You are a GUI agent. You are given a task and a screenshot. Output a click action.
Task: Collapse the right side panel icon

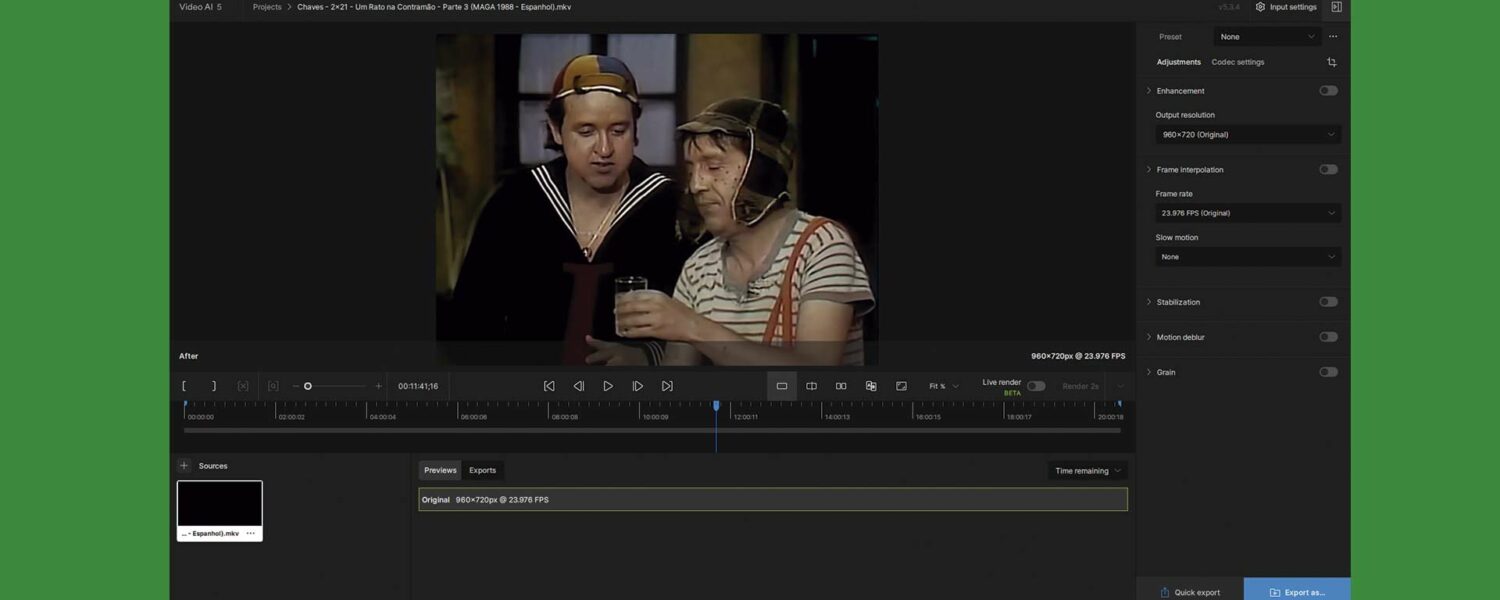coord(1336,7)
